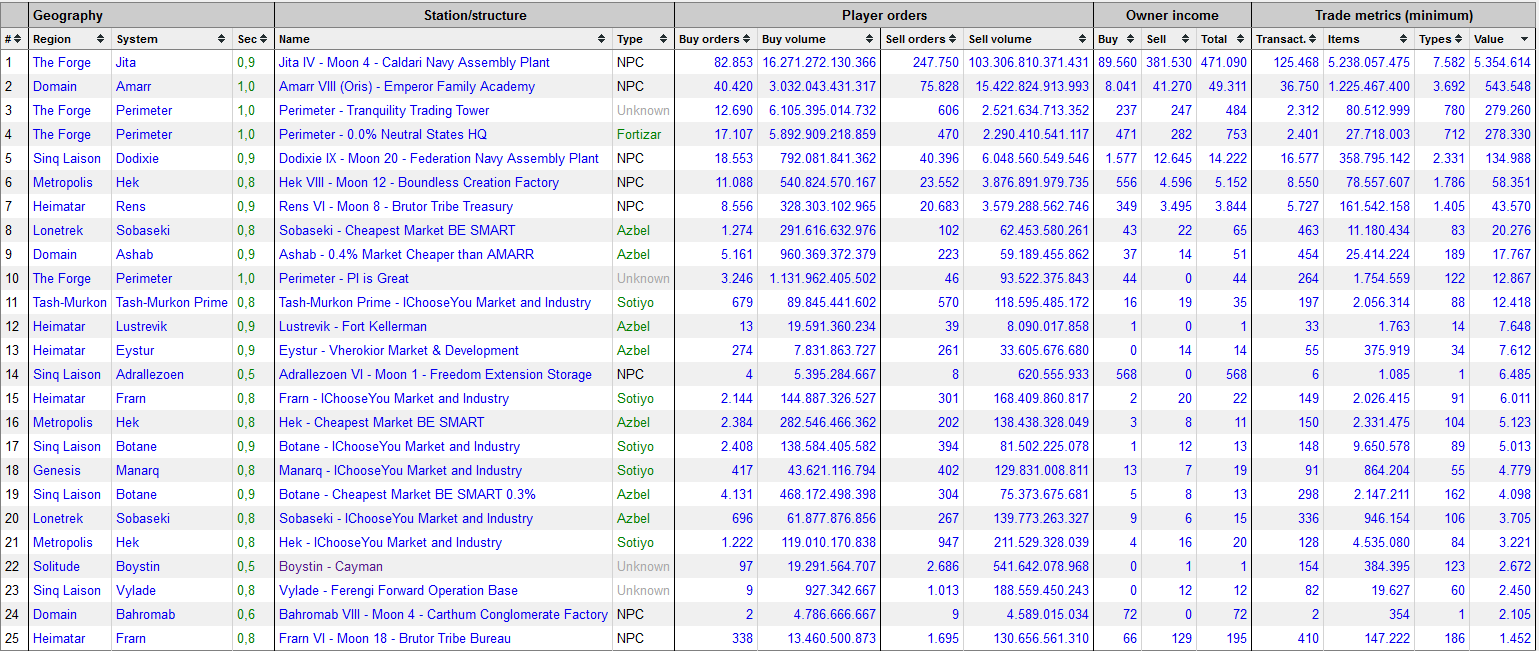Open Bahromab system link

coord(146,614)
